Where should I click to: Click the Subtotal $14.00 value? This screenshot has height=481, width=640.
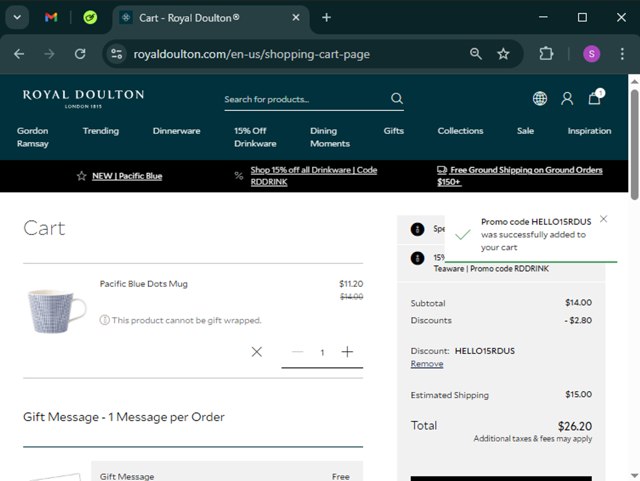578,303
